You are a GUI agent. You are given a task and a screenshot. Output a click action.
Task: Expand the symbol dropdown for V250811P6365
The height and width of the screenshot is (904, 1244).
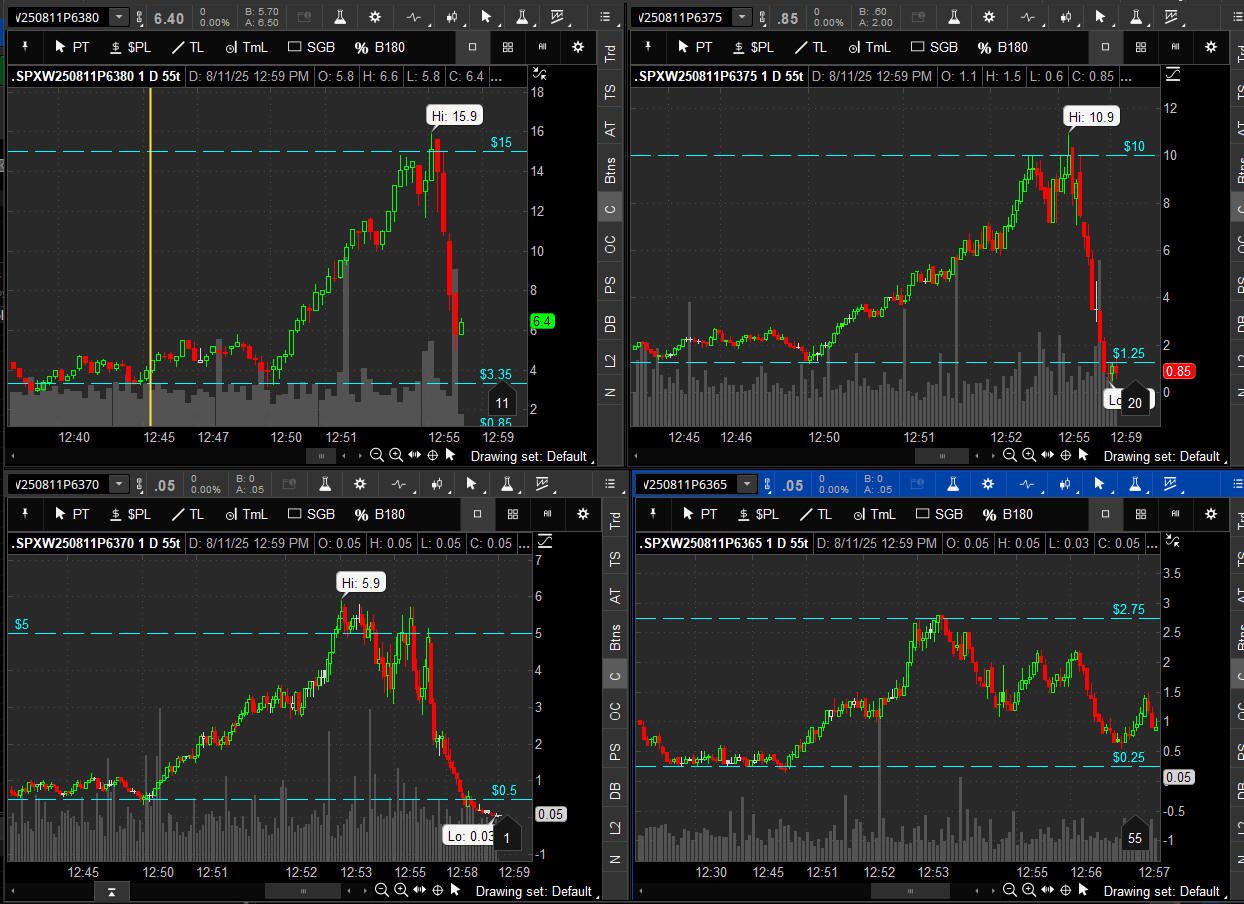click(746, 484)
